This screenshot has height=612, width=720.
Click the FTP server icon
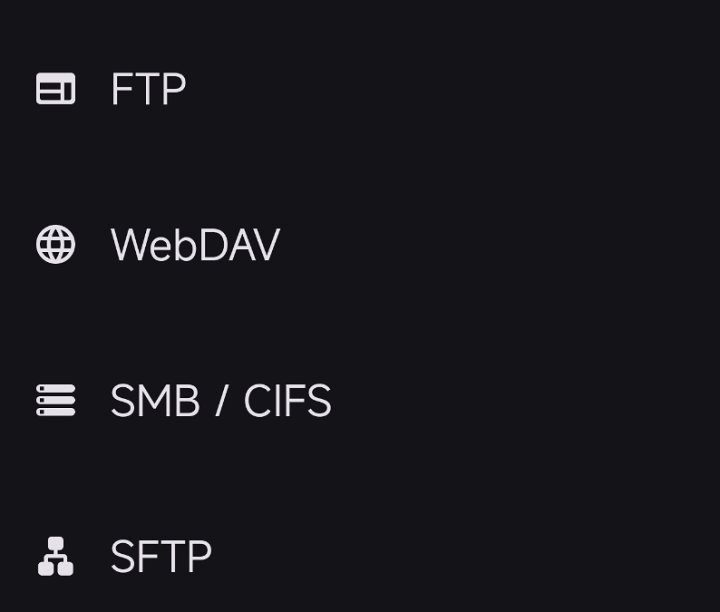56,89
